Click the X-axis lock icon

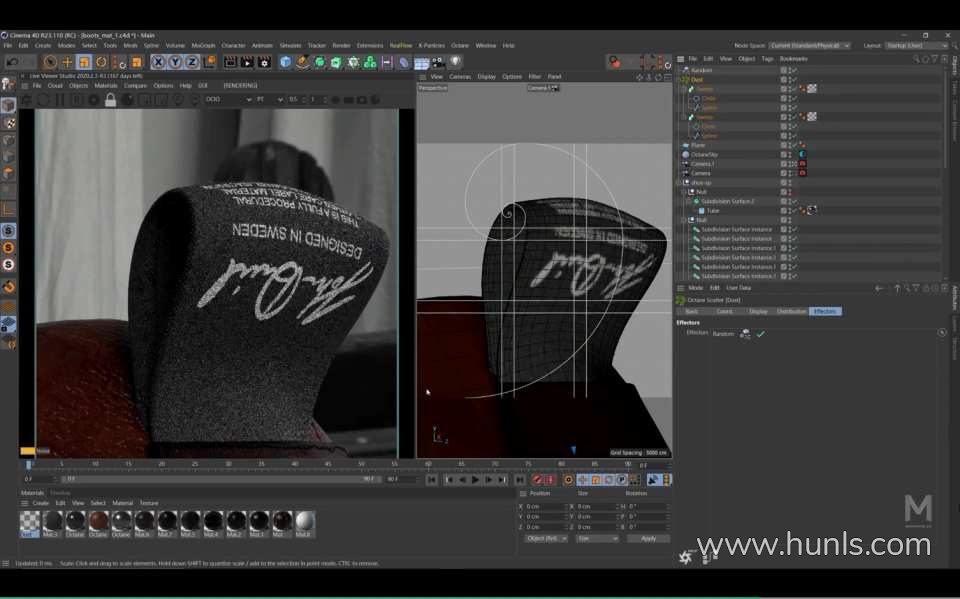pyautogui.click(x=158, y=62)
